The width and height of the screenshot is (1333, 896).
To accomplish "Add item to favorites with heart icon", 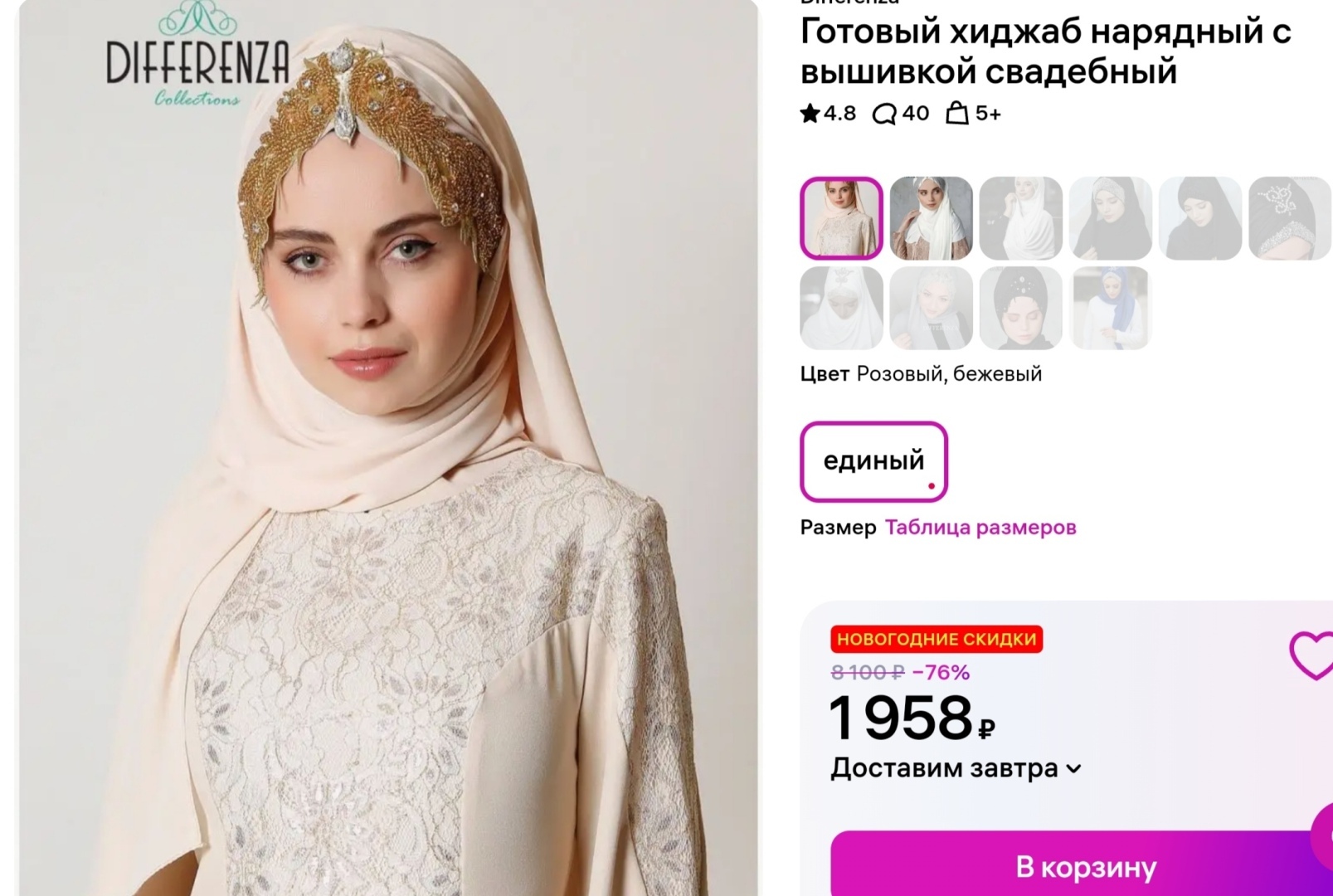I will 1312,655.
